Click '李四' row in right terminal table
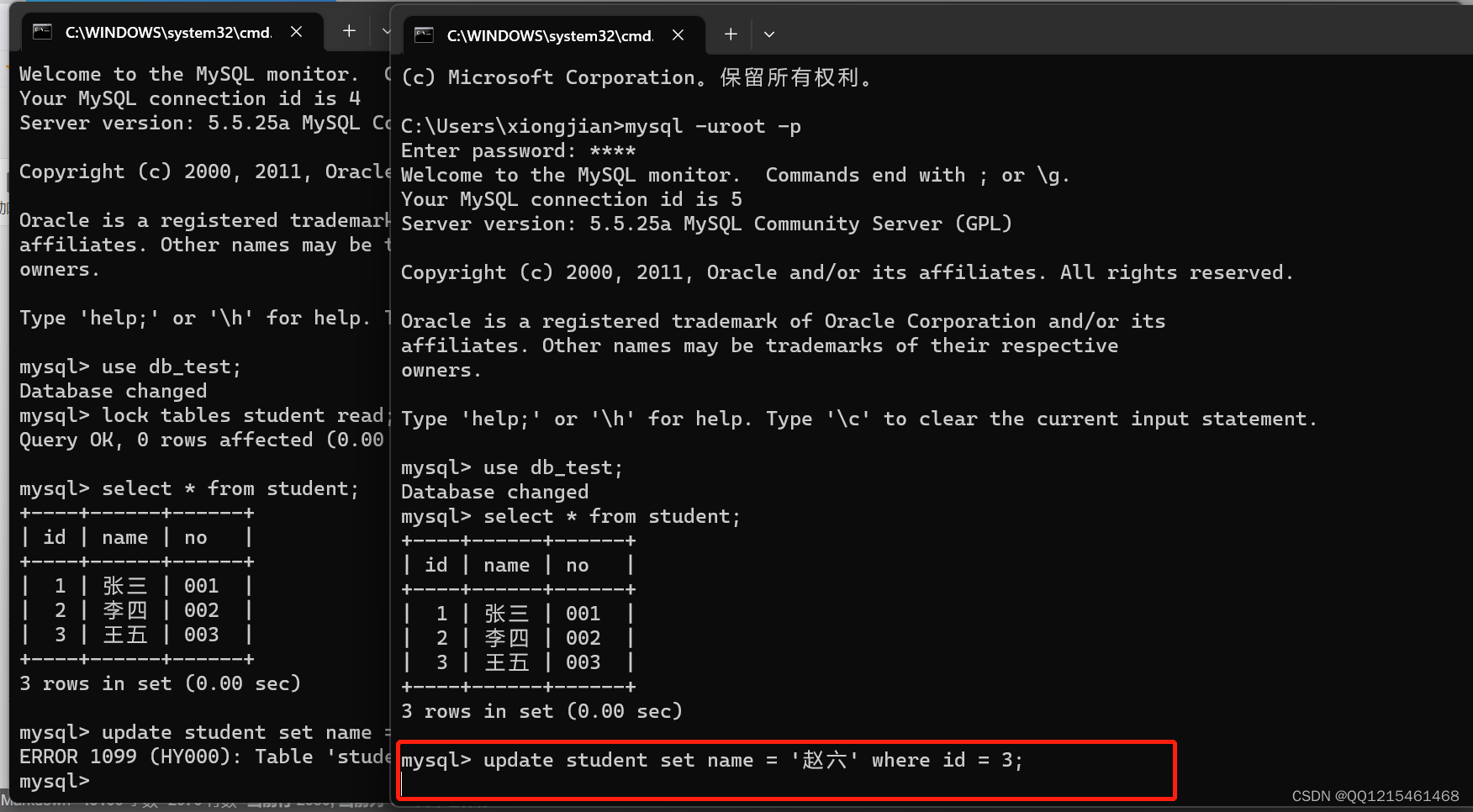Screen dimensions: 1473x812 pos(518,639)
